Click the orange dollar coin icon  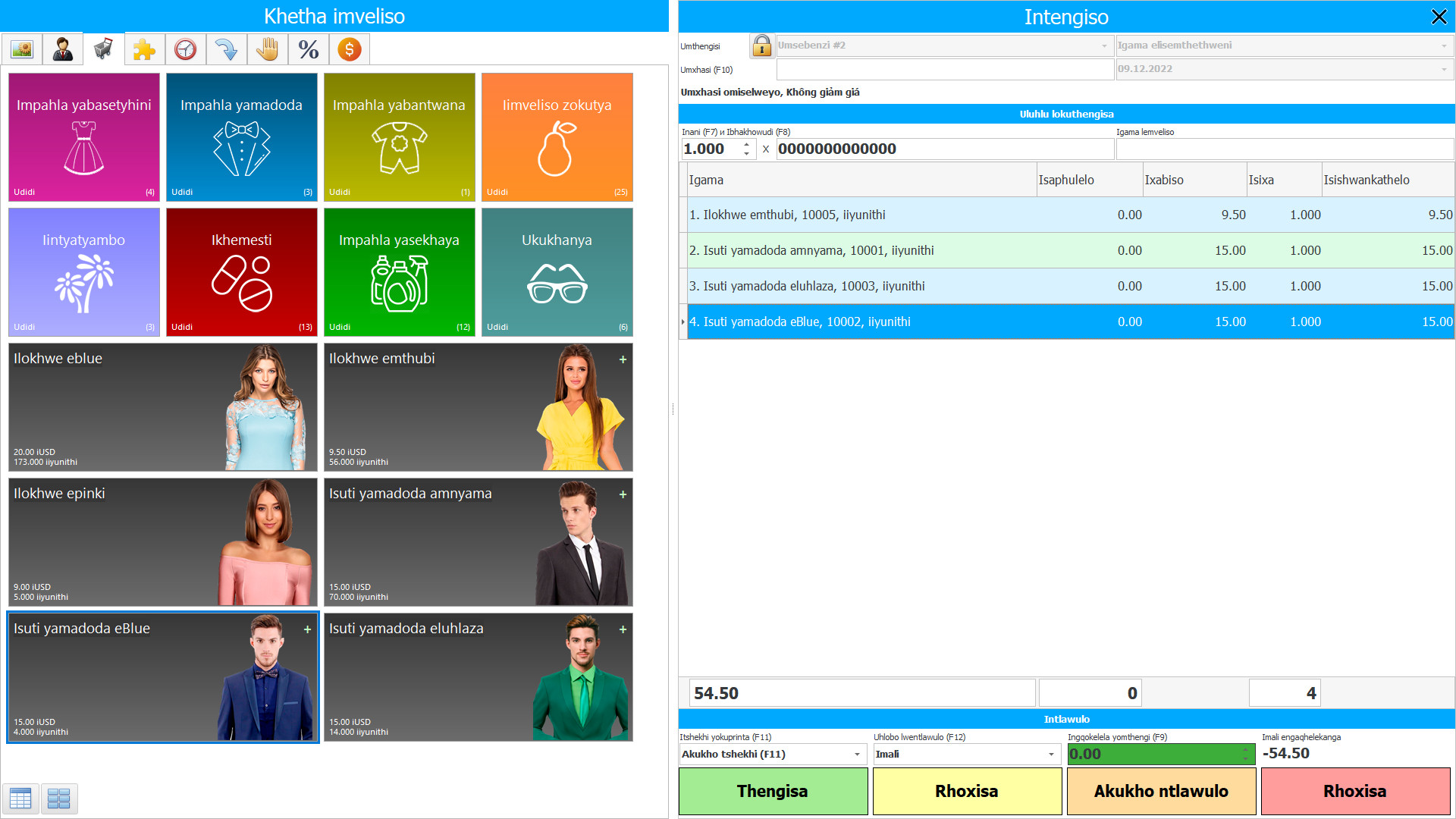point(349,50)
